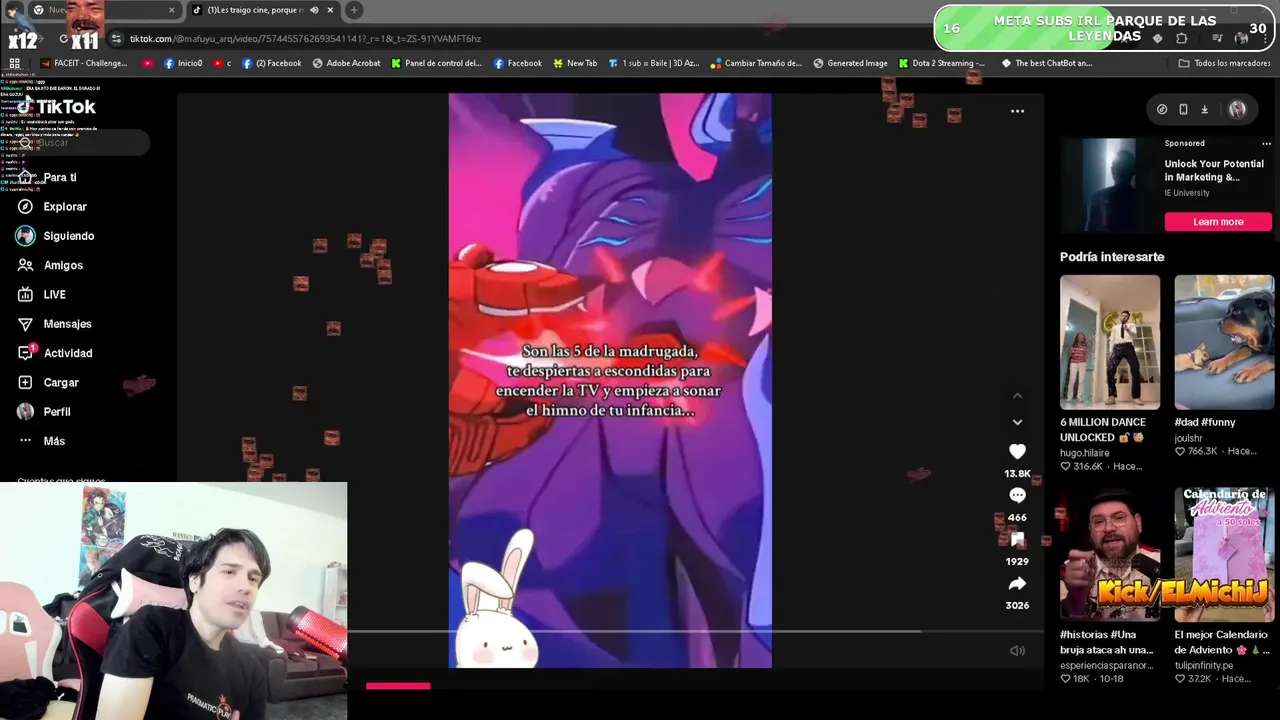Open the profile avatar at top right
1280x720 pixels.
1237,109
